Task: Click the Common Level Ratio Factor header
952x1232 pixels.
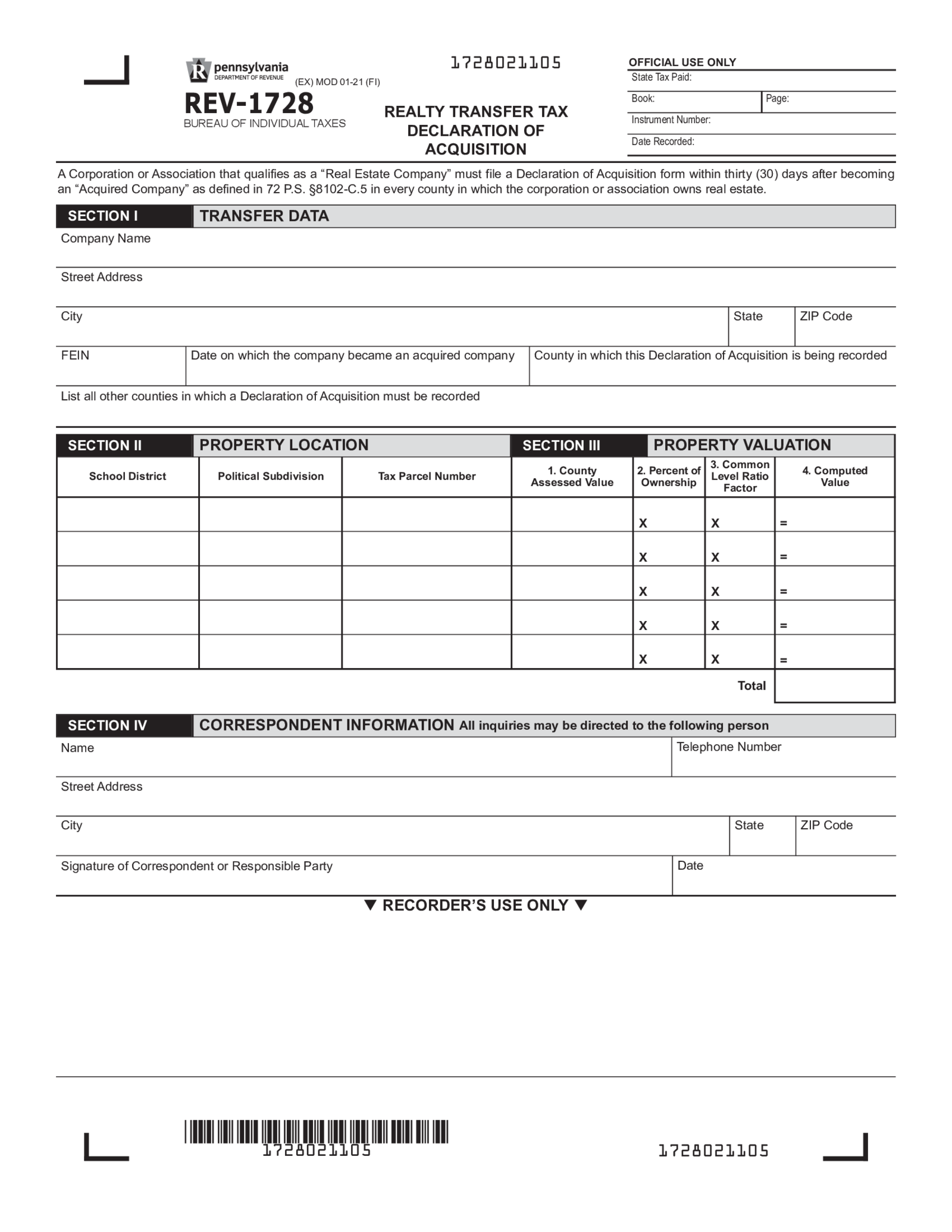Action: (740, 476)
